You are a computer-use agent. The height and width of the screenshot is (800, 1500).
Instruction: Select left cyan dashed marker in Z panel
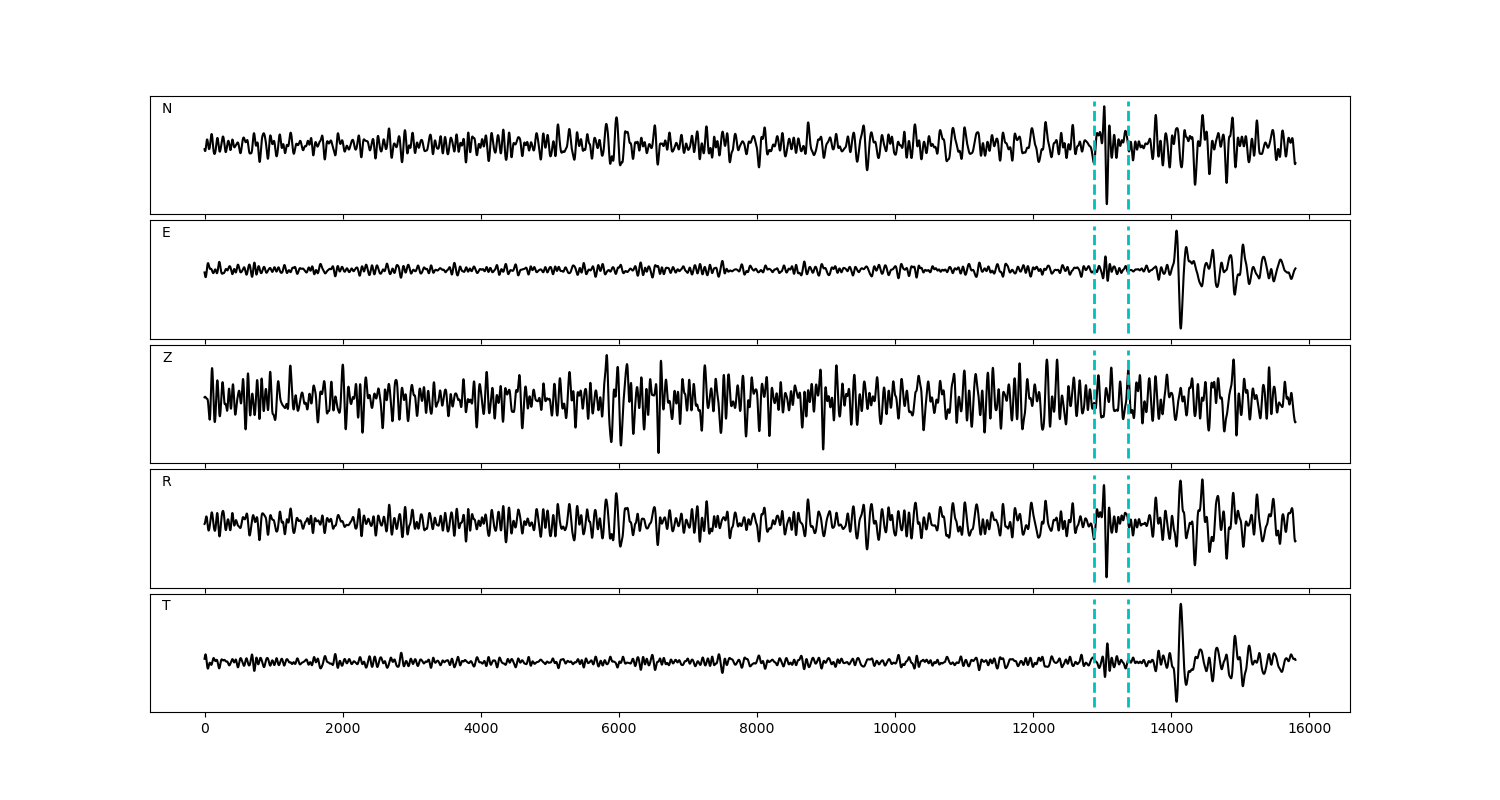[1094, 430]
